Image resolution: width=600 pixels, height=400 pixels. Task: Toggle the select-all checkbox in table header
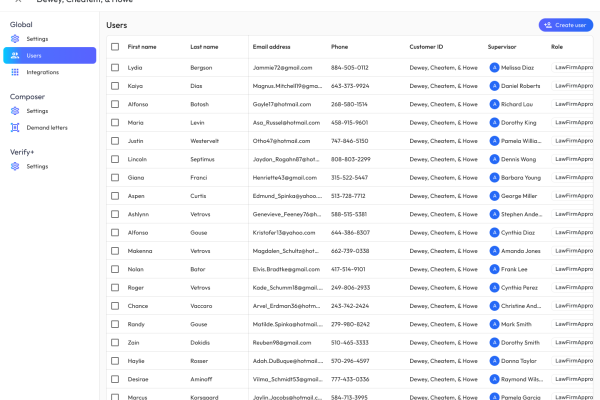tap(115, 47)
